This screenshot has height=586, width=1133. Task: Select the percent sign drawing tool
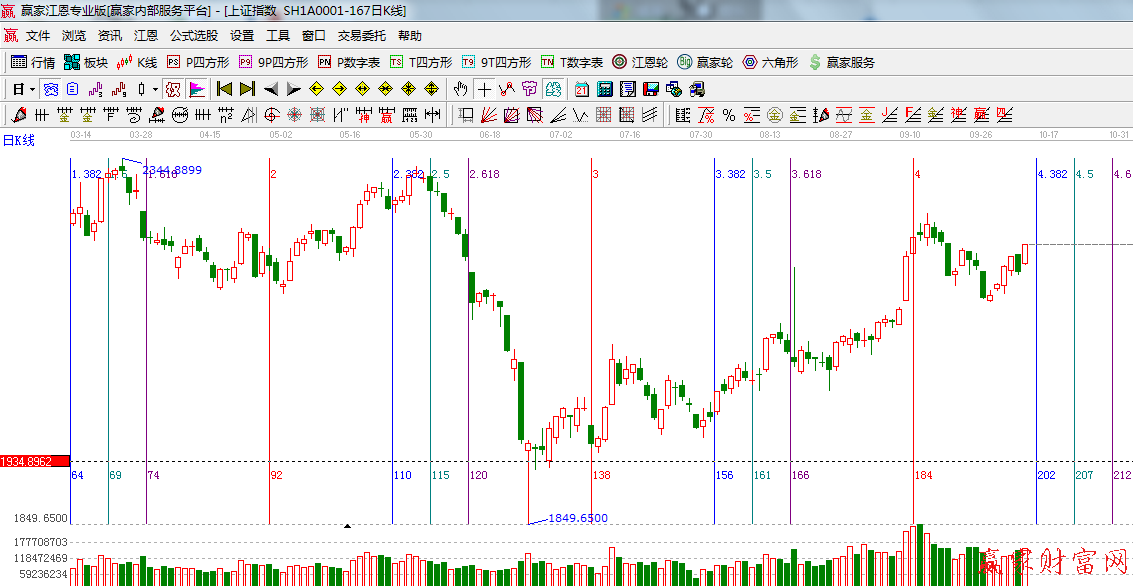[x=729, y=115]
